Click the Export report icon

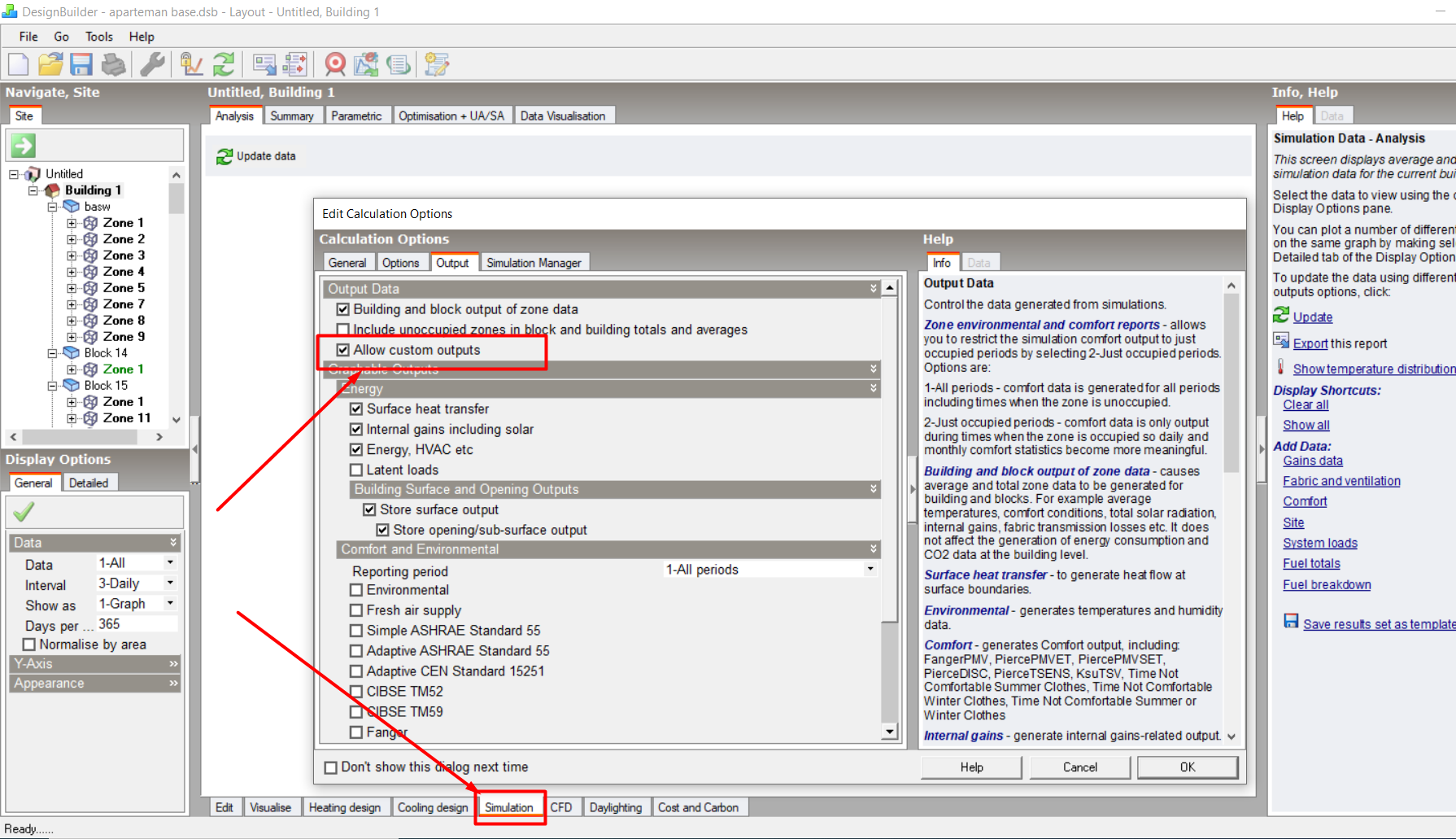point(1281,341)
